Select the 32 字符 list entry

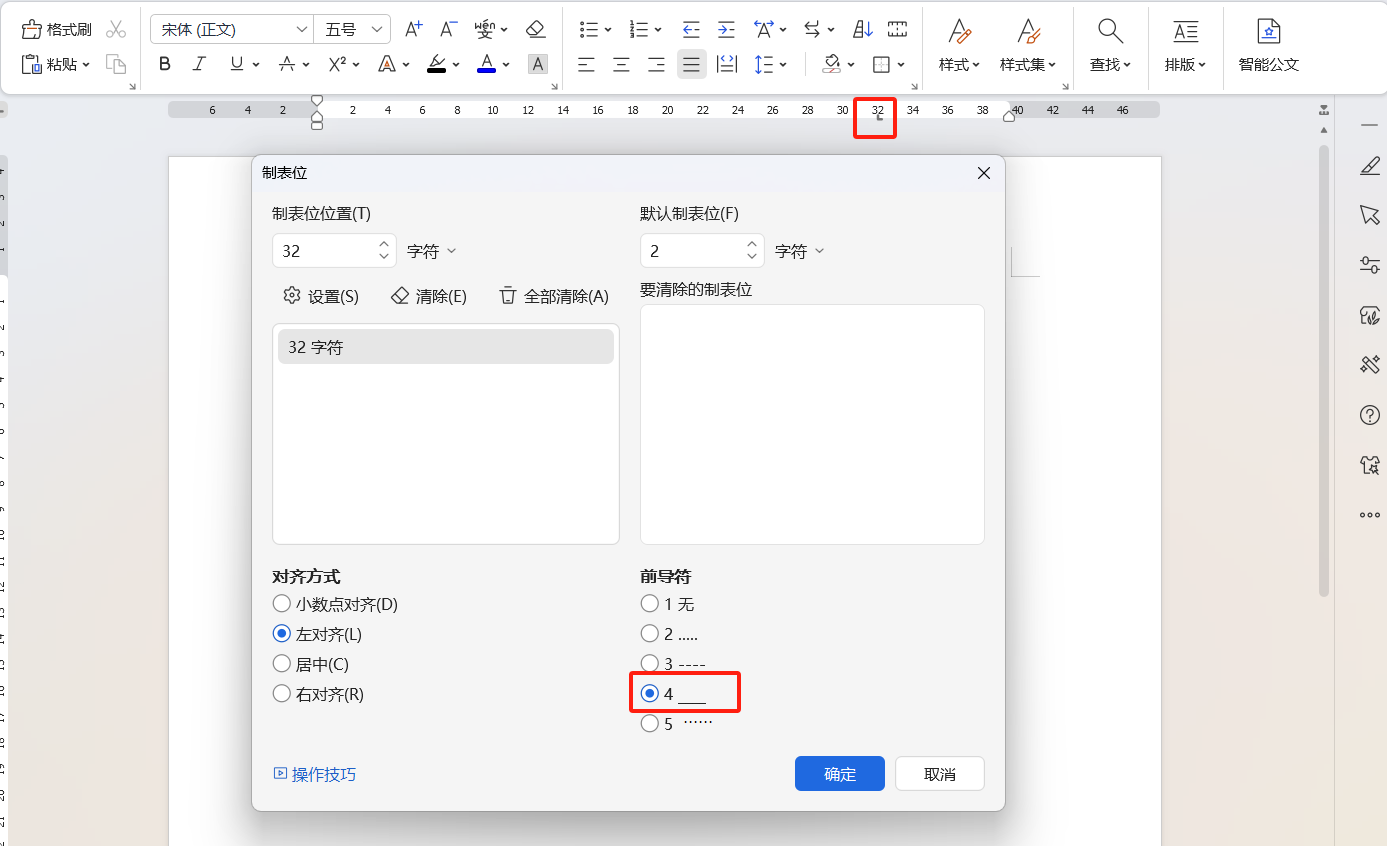pyautogui.click(x=445, y=346)
